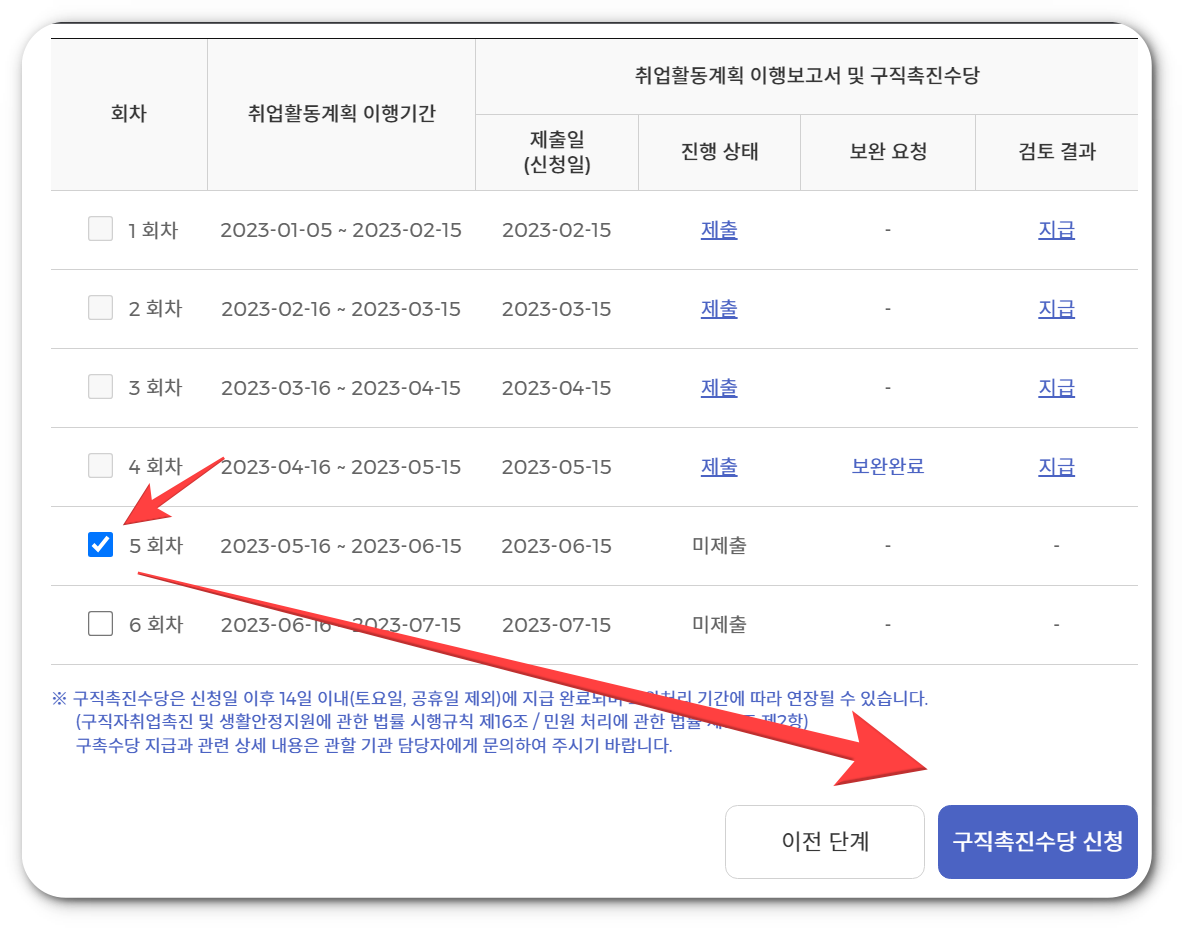Open the 지급 result for round 2
The width and height of the screenshot is (1182, 928).
(1057, 308)
